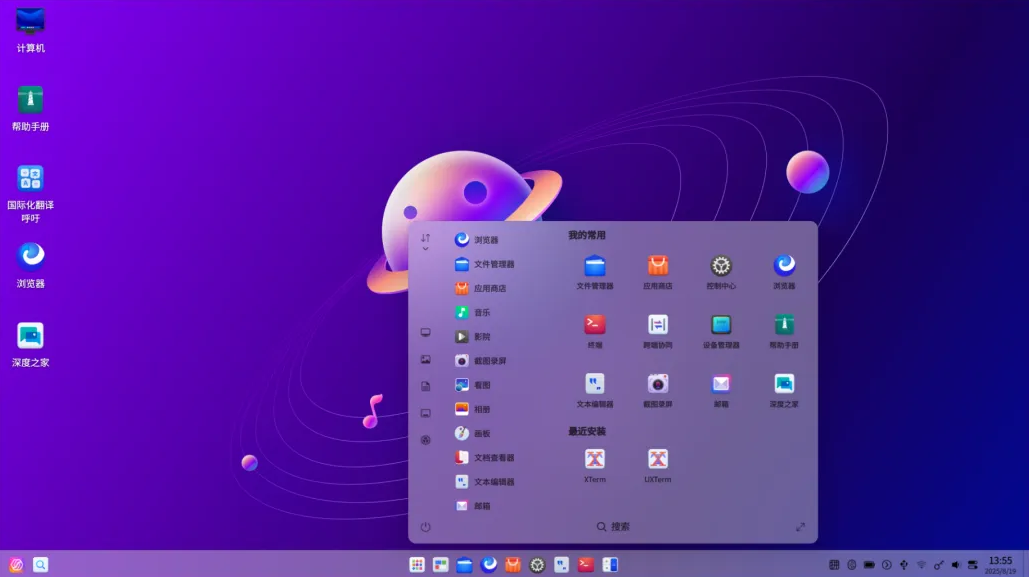
Task: Open 浏览器 in the launcher app list
Action: [x=476, y=240]
